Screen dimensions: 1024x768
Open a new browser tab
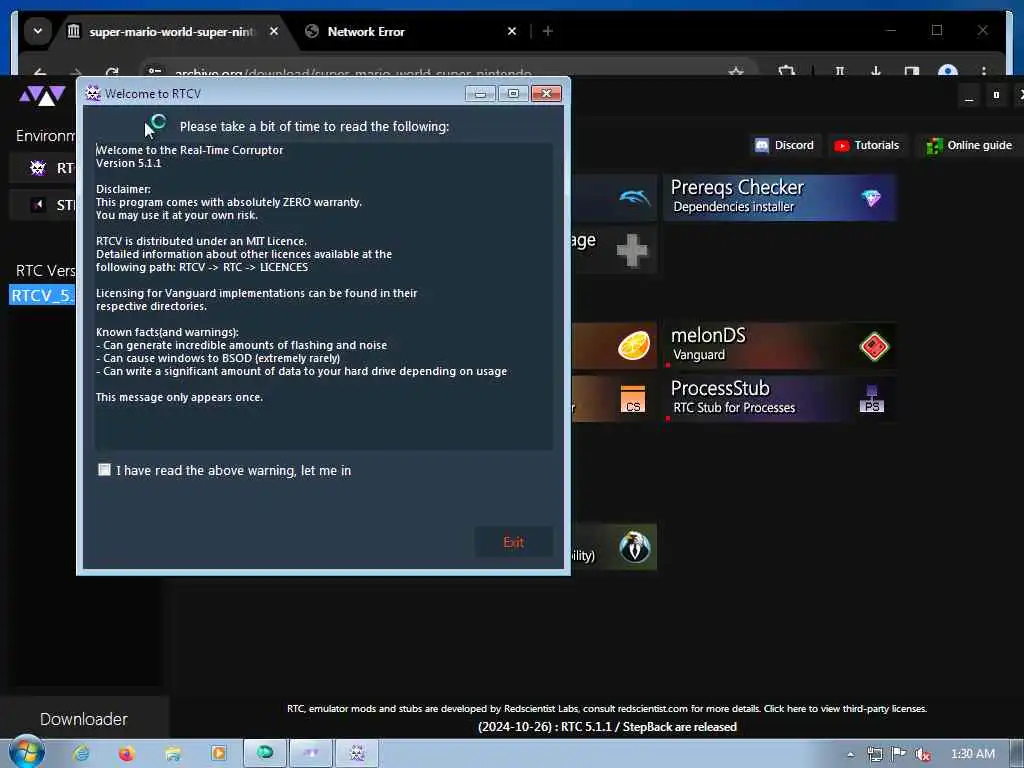pyautogui.click(x=547, y=31)
